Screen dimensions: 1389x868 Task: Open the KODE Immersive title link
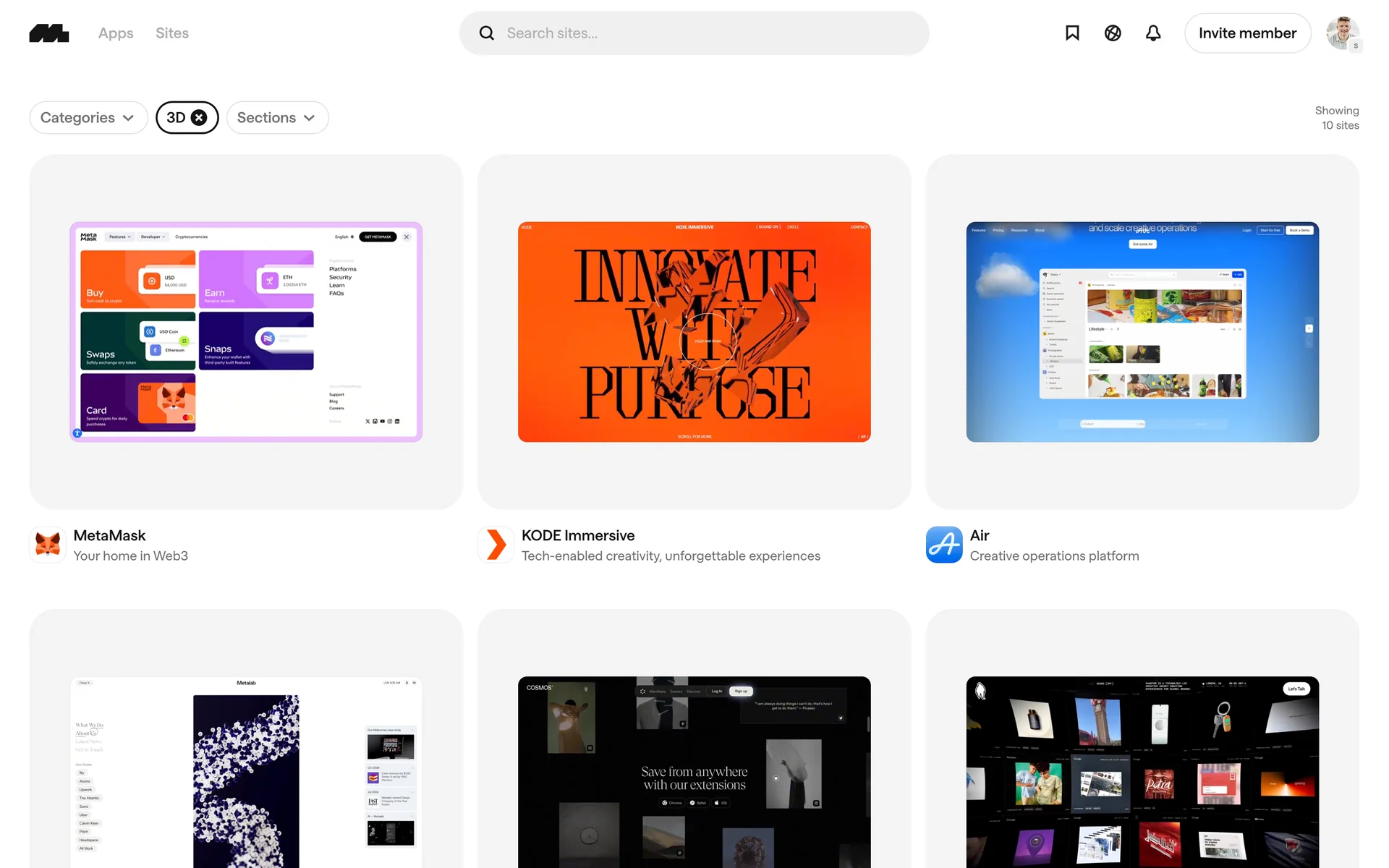[578, 535]
